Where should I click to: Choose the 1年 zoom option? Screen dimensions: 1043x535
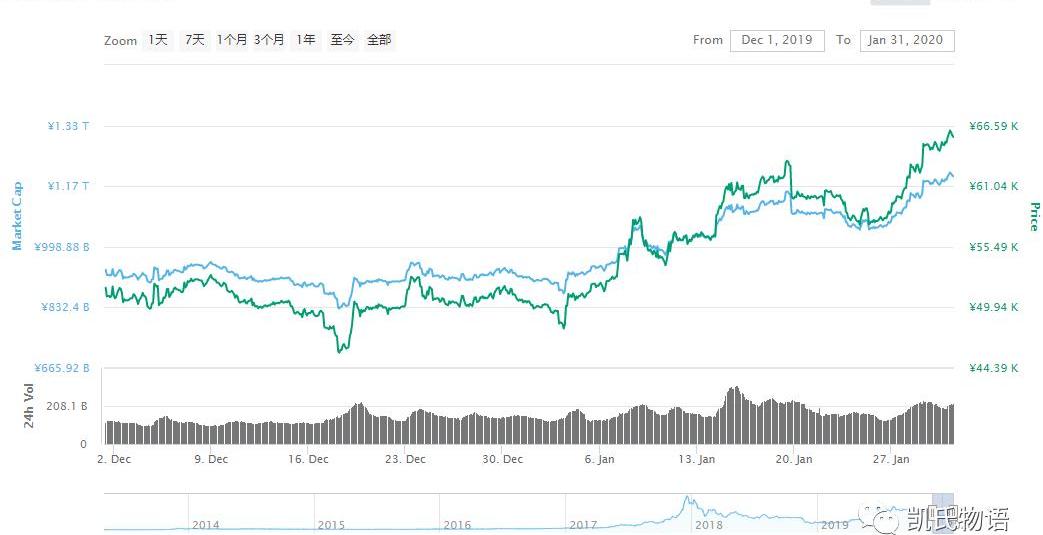click(x=306, y=40)
